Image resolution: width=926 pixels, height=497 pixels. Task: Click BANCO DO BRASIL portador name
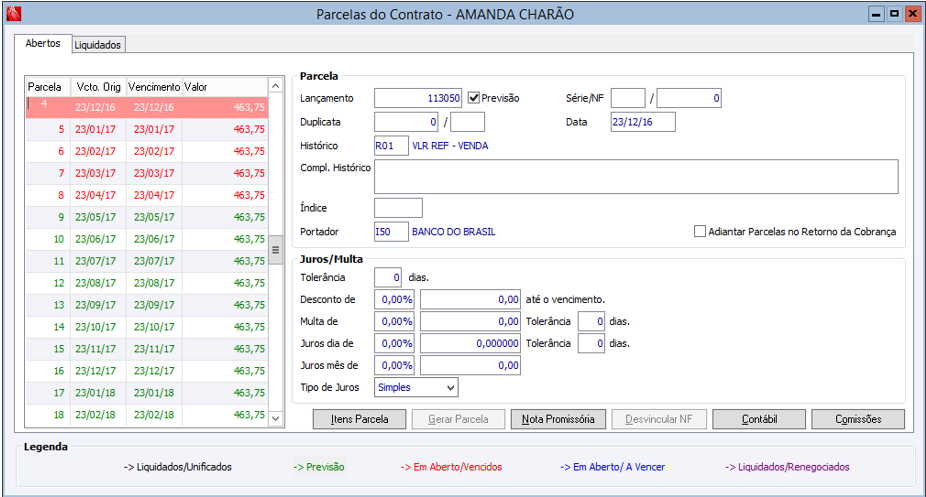coord(454,231)
